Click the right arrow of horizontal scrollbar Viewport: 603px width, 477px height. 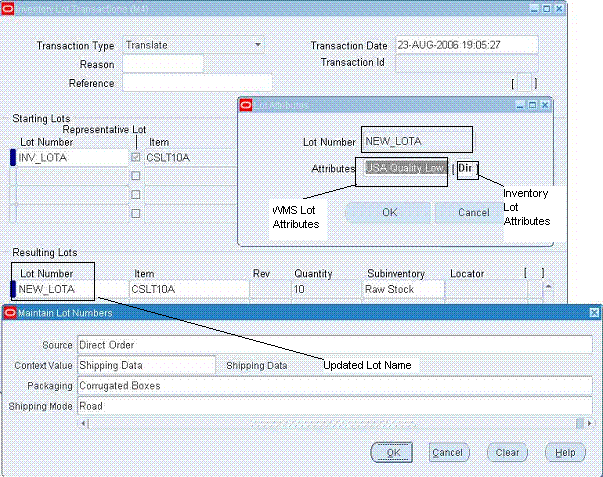coord(589,424)
